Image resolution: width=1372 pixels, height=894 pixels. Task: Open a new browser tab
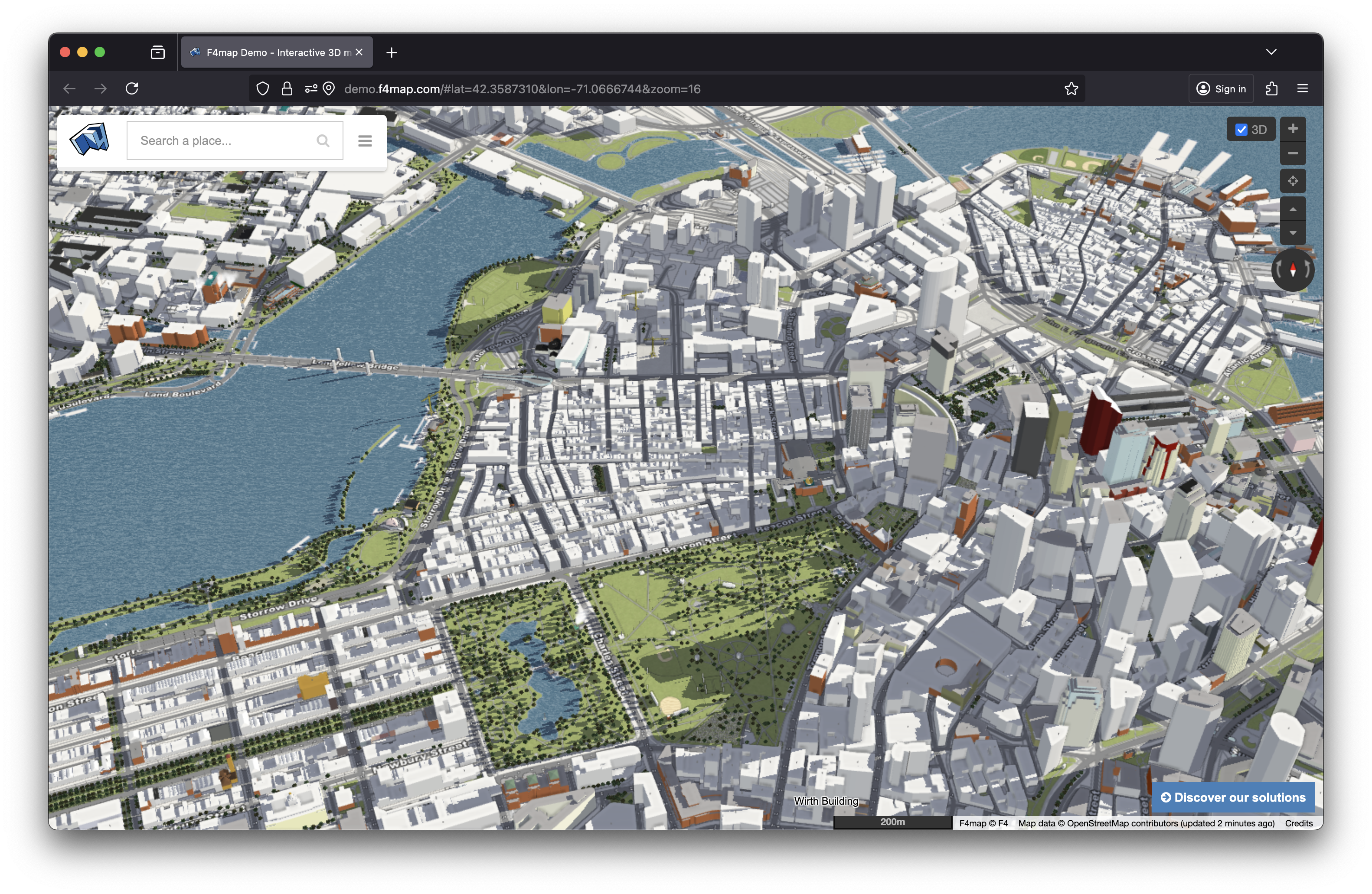click(x=392, y=52)
